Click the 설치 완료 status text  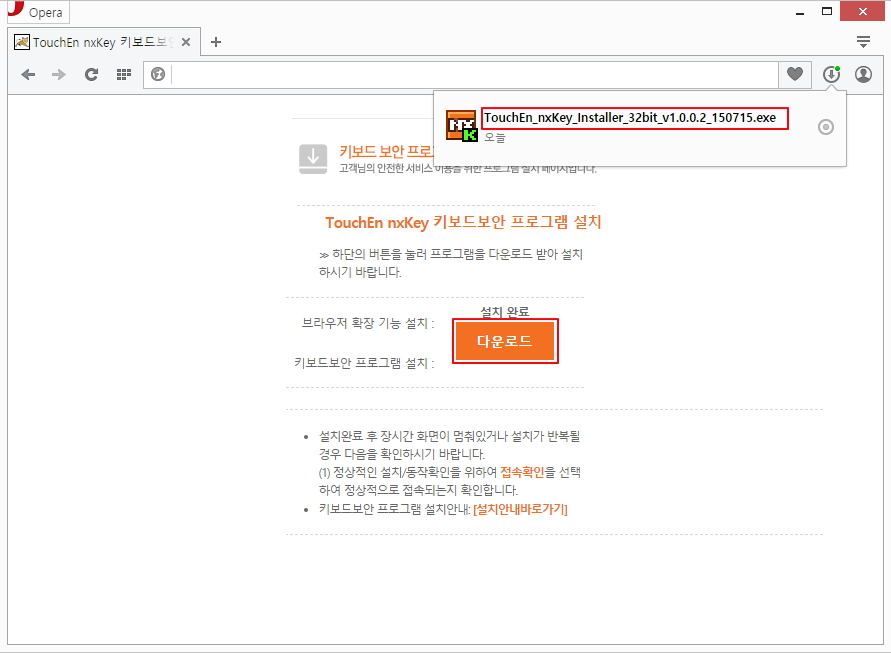505,312
